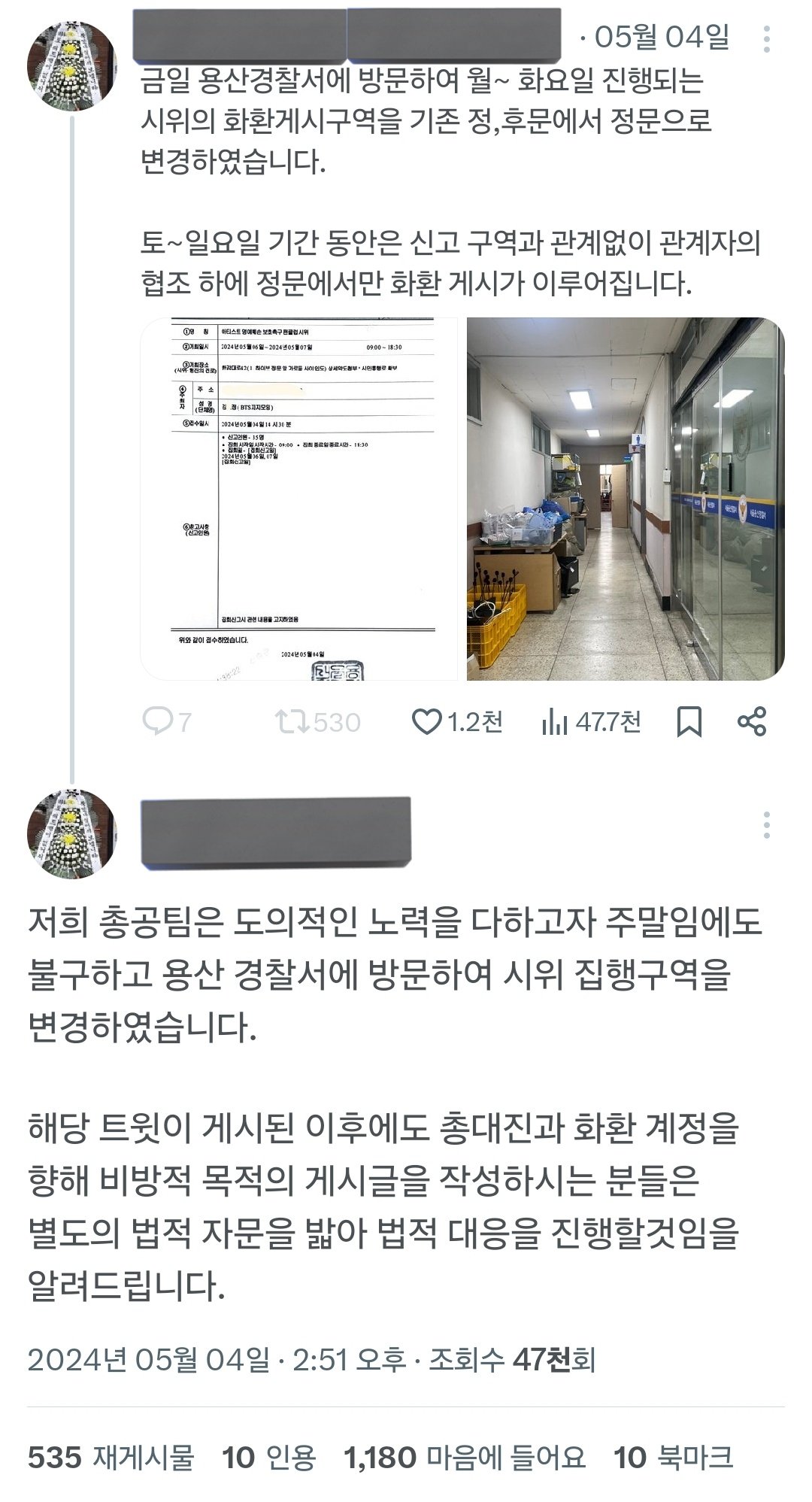
Task: Bookmark the first tweet
Action: pyautogui.click(x=689, y=722)
